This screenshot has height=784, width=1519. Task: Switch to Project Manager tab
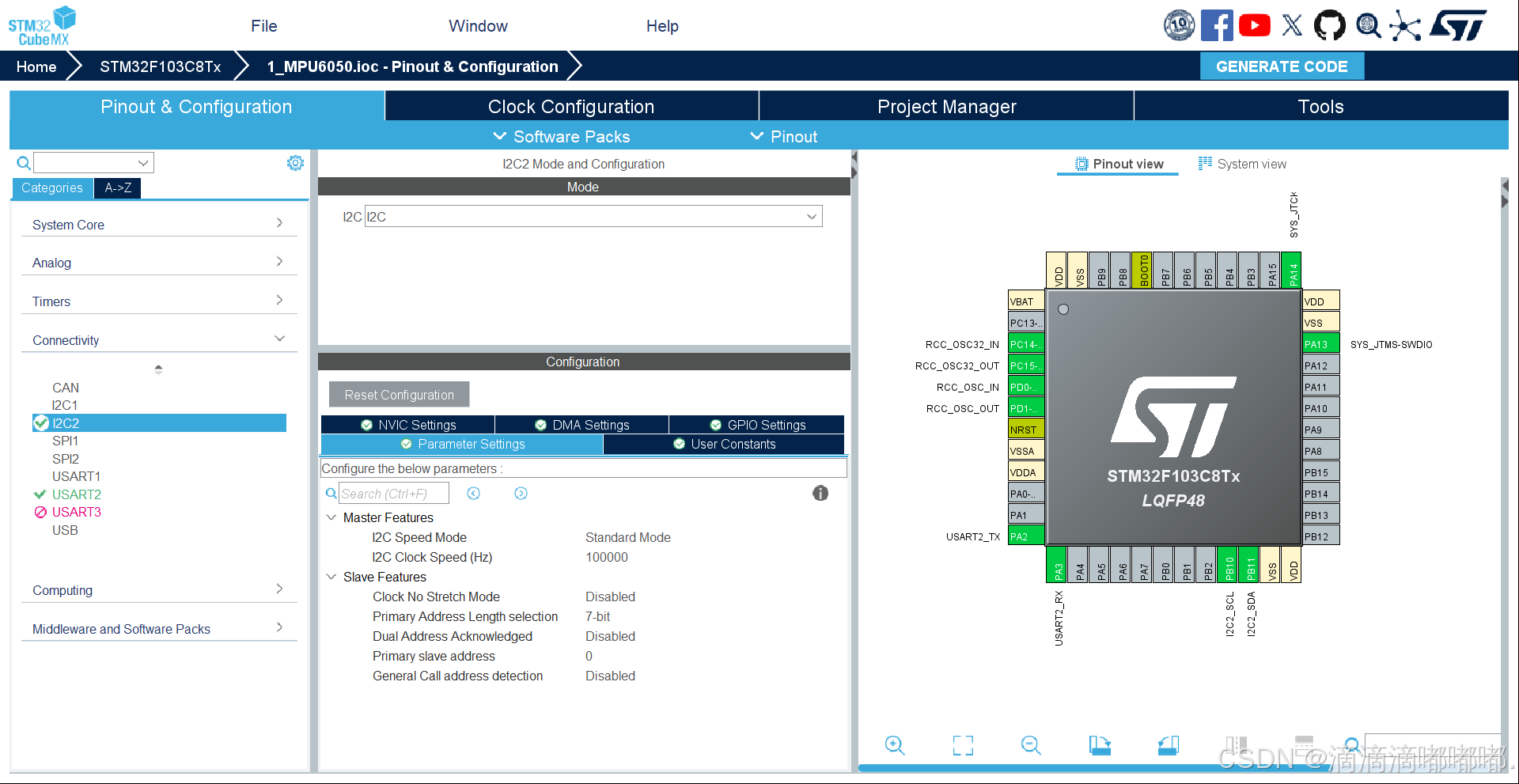tap(946, 106)
